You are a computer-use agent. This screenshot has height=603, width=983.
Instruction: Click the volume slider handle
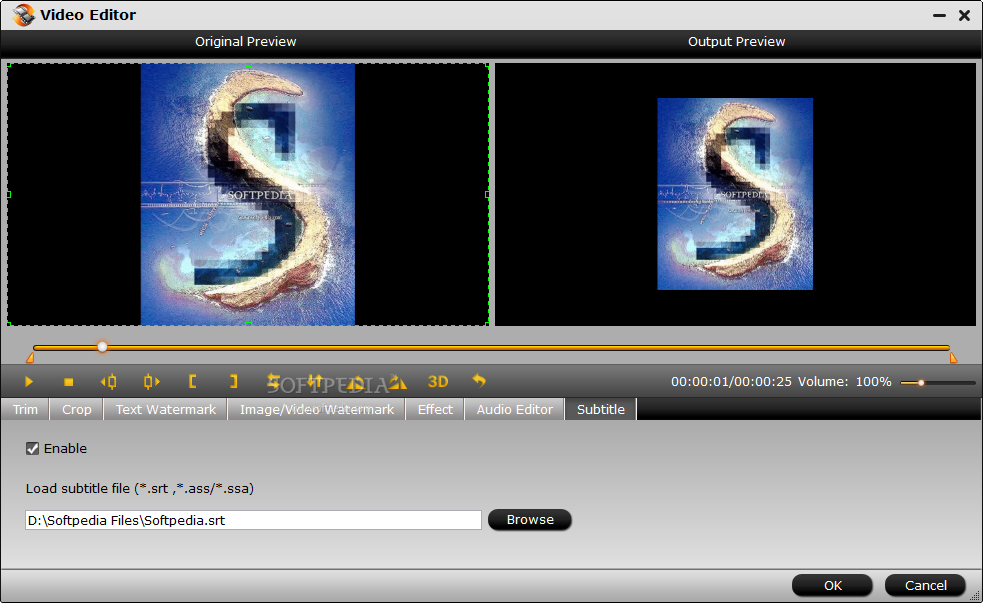pos(921,382)
